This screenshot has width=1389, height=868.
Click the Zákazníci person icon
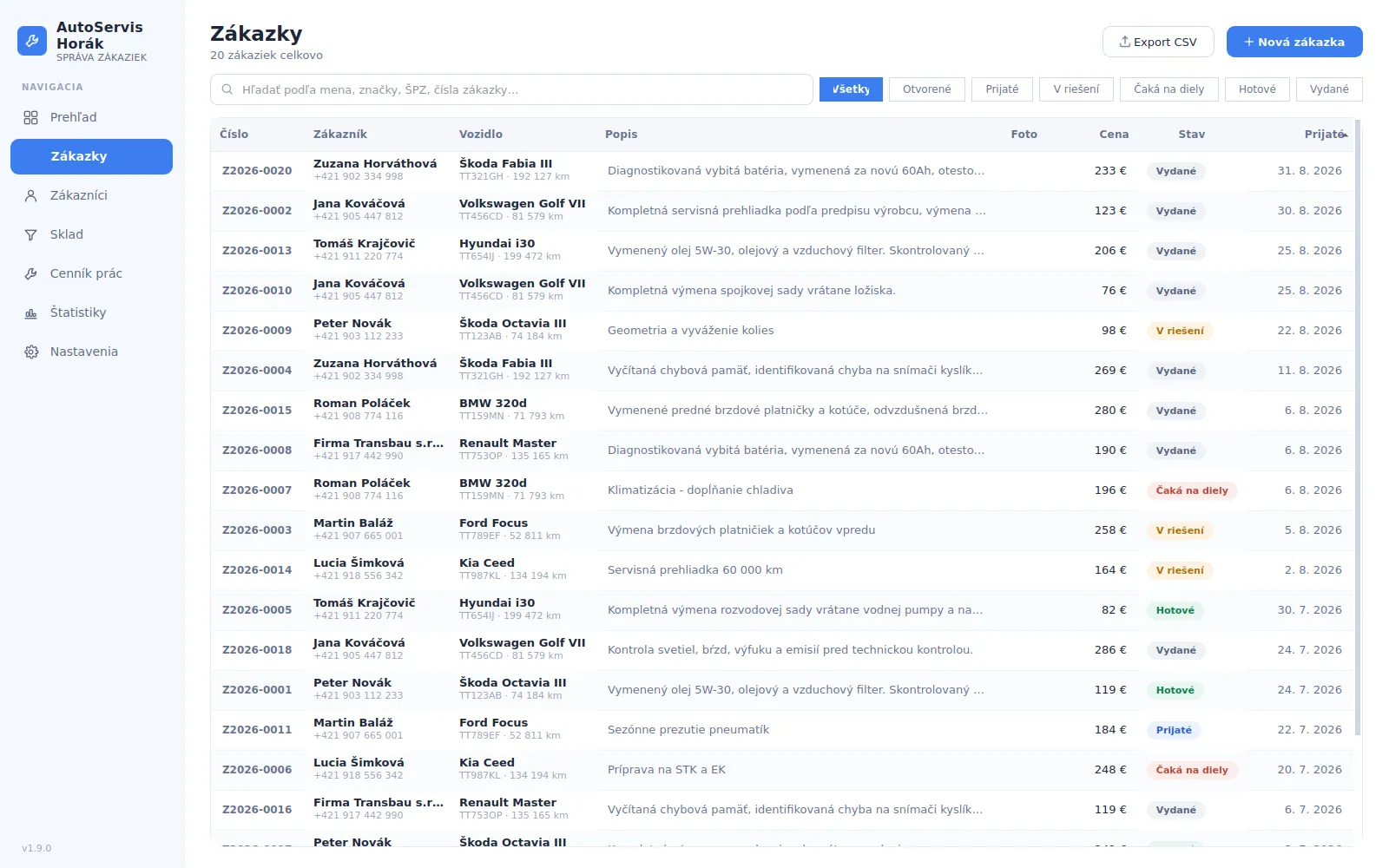pos(31,195)
